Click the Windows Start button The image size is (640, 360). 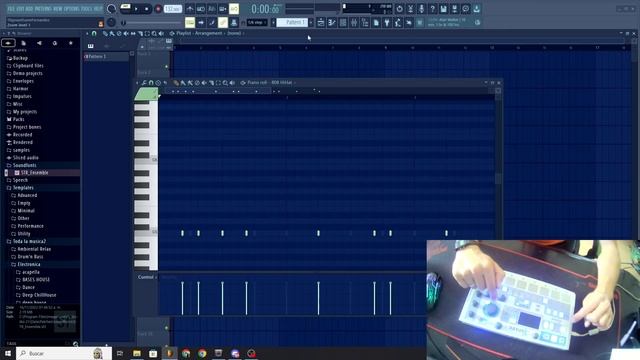(8, 353)
